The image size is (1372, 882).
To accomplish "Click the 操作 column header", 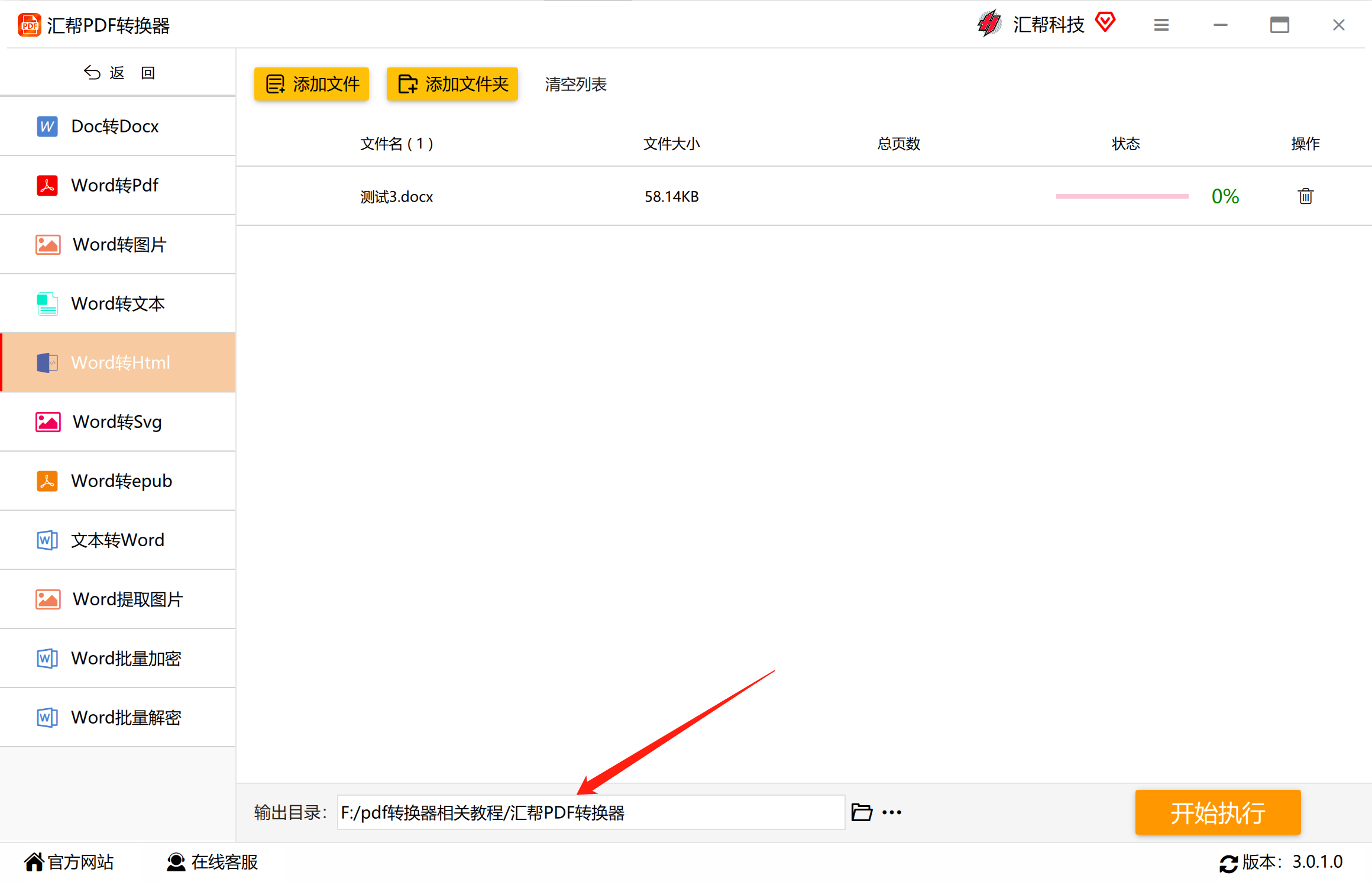I will point(1306,144).
